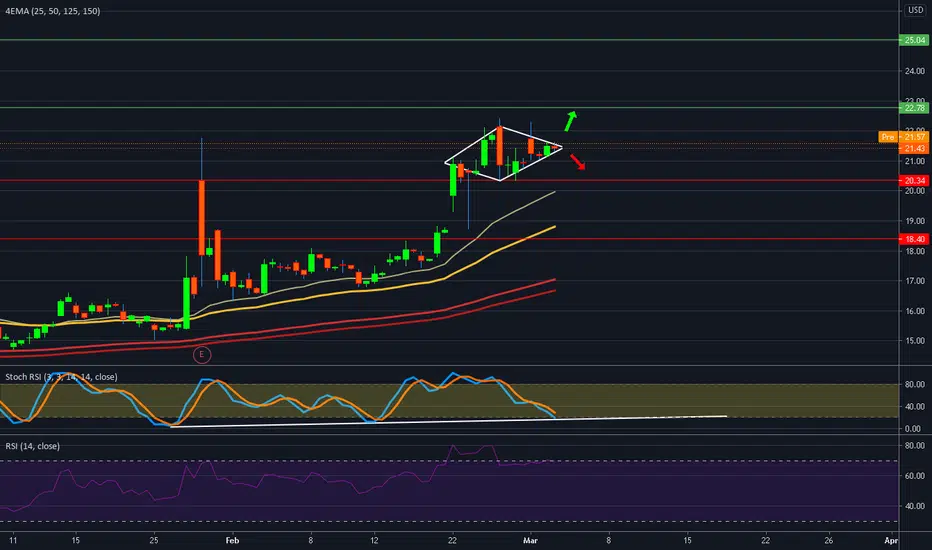Click the Apr date label on time axis
The image size is (932, 550).
pos(890,540)
